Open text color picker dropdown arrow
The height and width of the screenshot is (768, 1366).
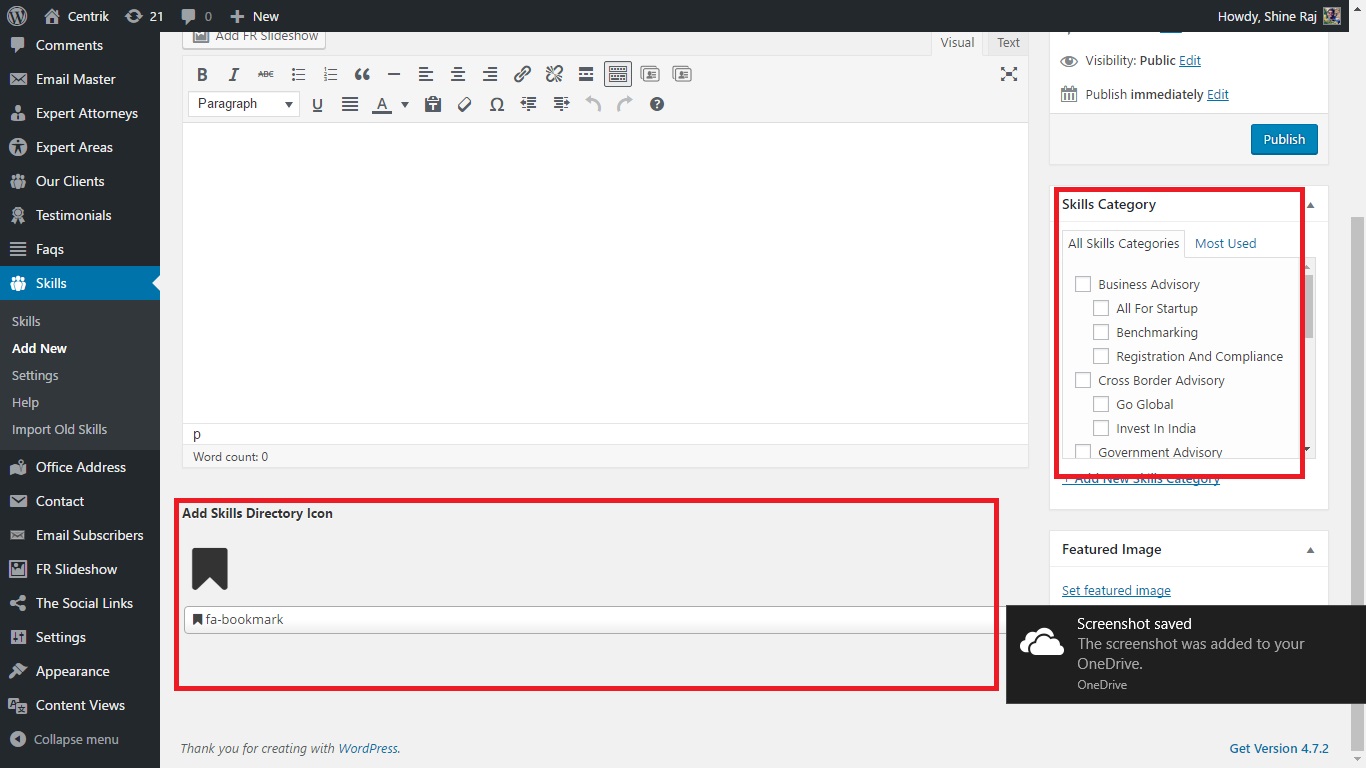coord(405,104)
